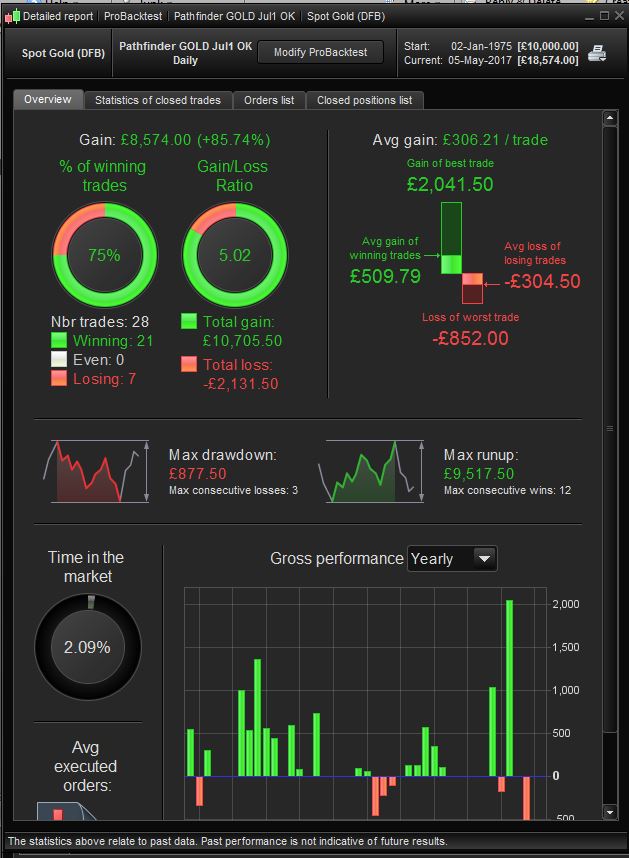The width and height of the screenshot is (629, 858).
Task: Click the 75% winning trades donut chart
Action: (104, 255)
